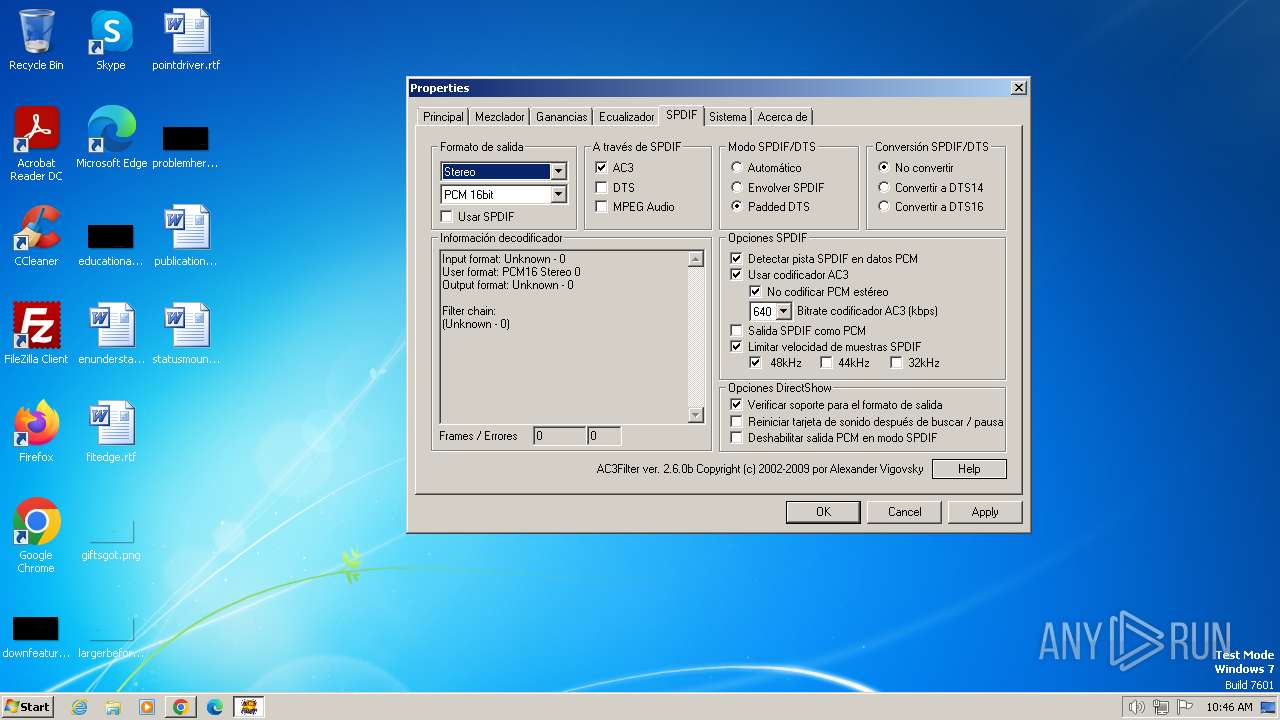Select fitedge.rtf desktop file

(111, 433)
